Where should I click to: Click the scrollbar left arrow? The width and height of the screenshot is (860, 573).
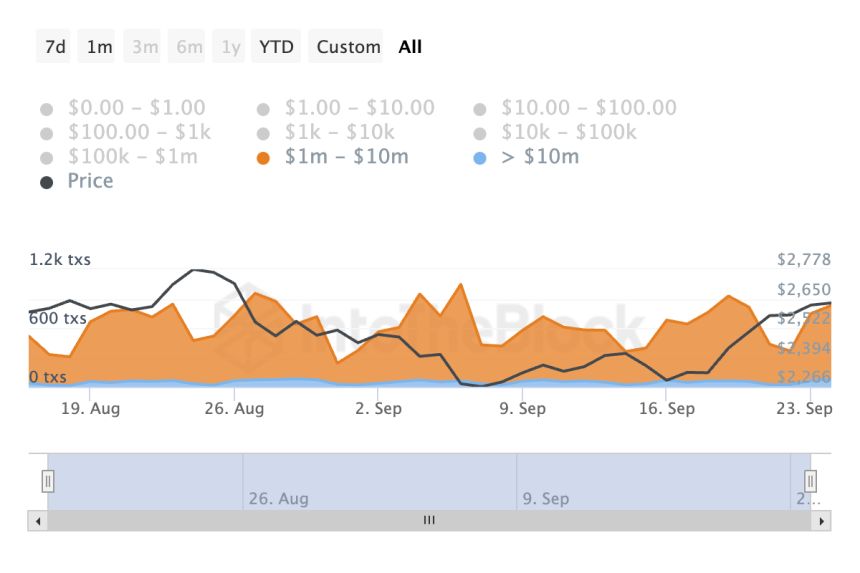(38, 521)
